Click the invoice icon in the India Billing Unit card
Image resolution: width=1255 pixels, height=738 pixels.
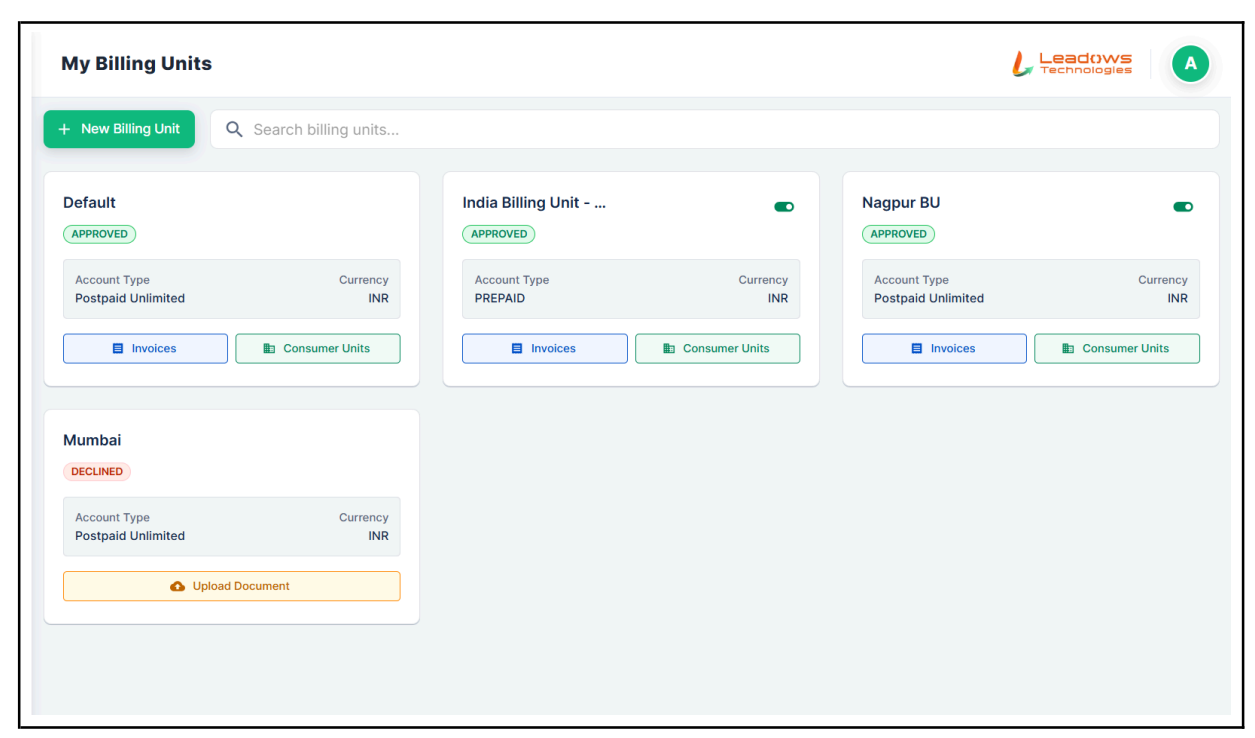pyautogui.click(x=517, y=349)
